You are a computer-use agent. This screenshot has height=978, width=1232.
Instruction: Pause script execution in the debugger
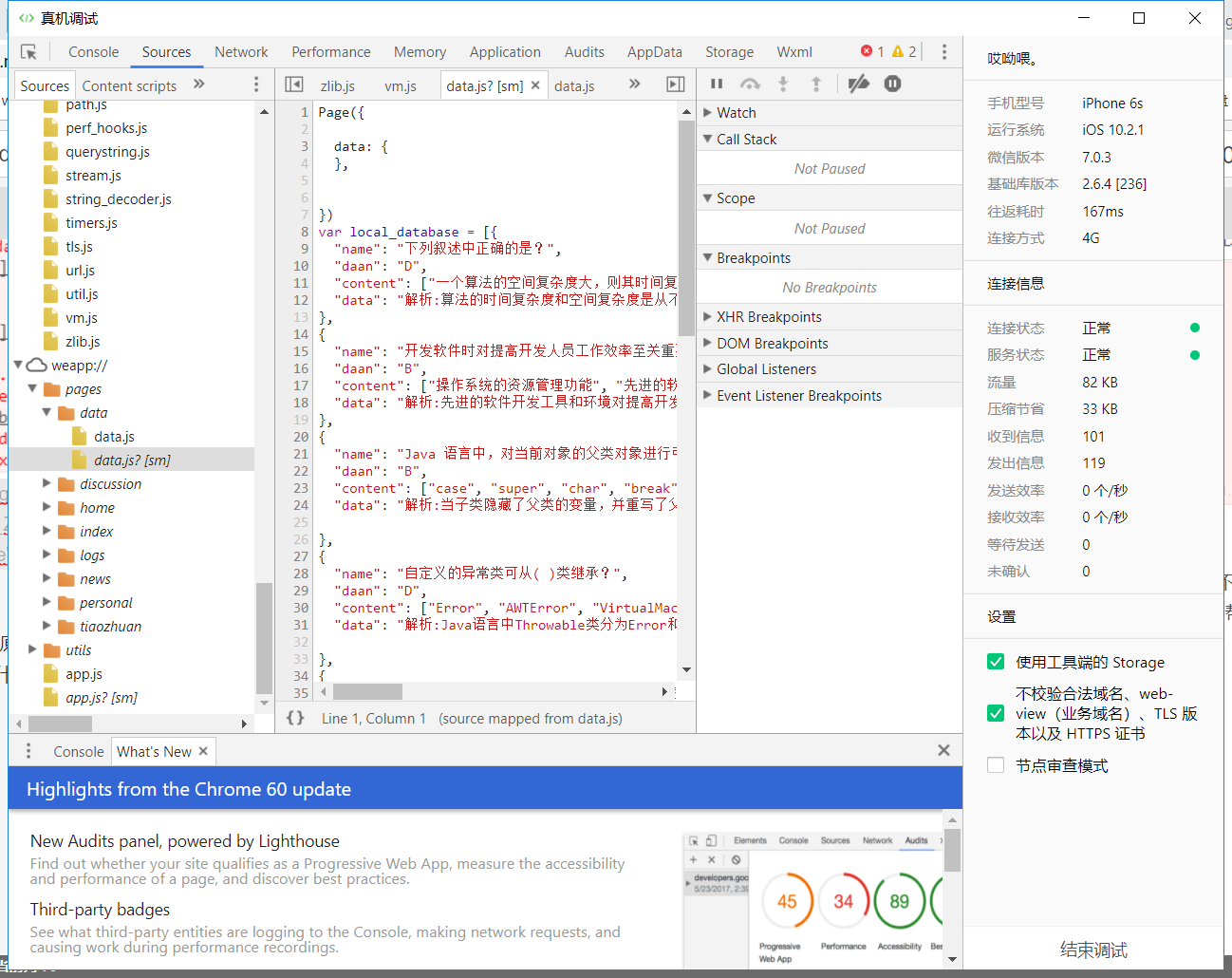(717, 84)
